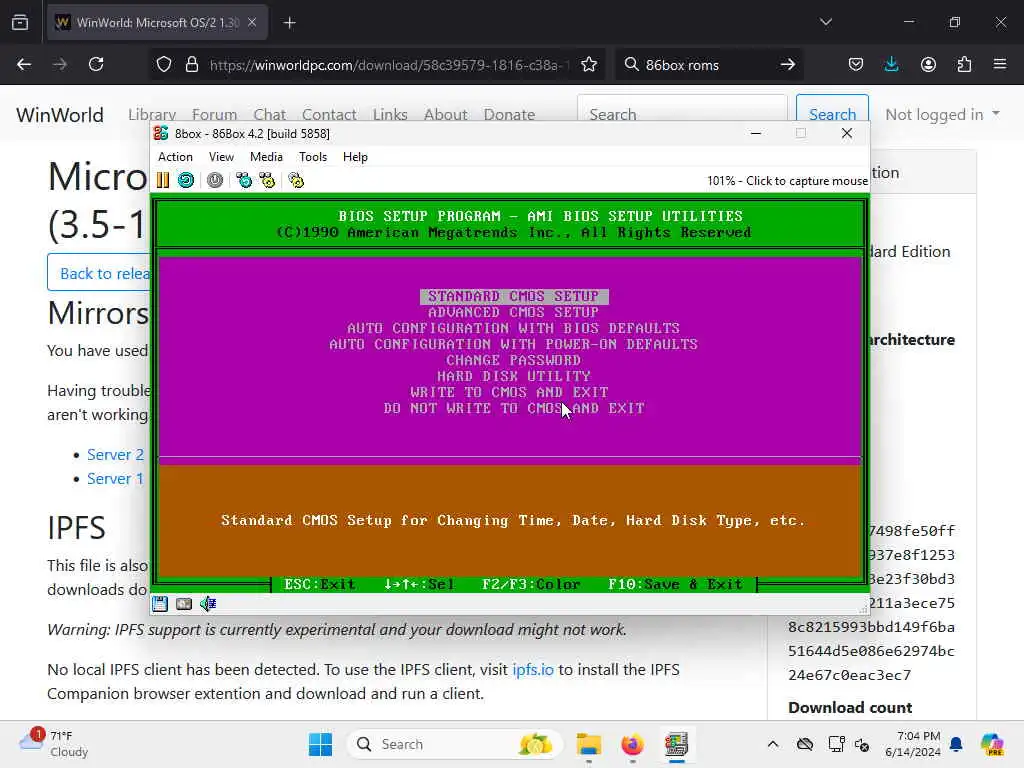1024x768 pixels.
Task: Click WinWorld site search field
Action: tap(682, 114)
